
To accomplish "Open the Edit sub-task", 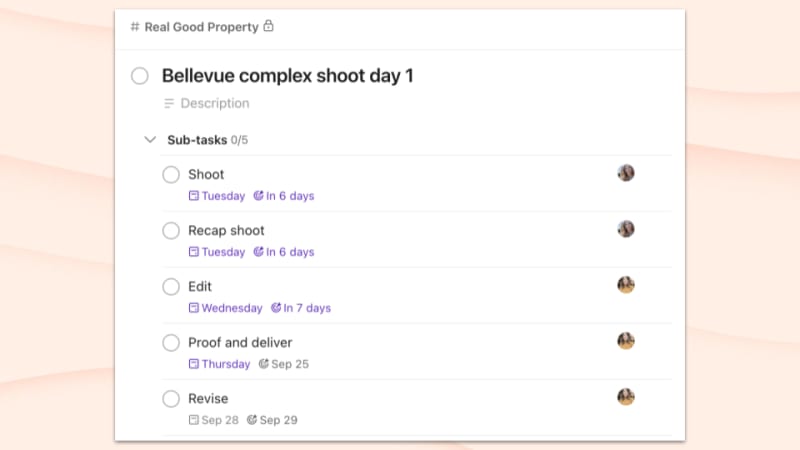I will [200, 286].
